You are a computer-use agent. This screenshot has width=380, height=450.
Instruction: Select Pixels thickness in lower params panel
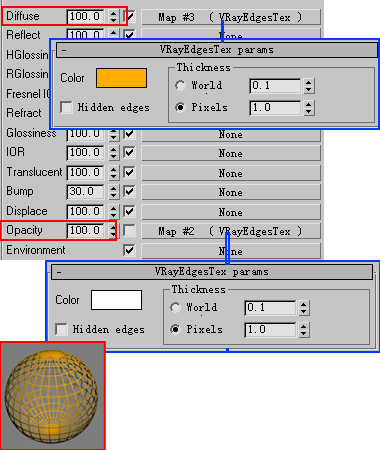tap(175, 329)
